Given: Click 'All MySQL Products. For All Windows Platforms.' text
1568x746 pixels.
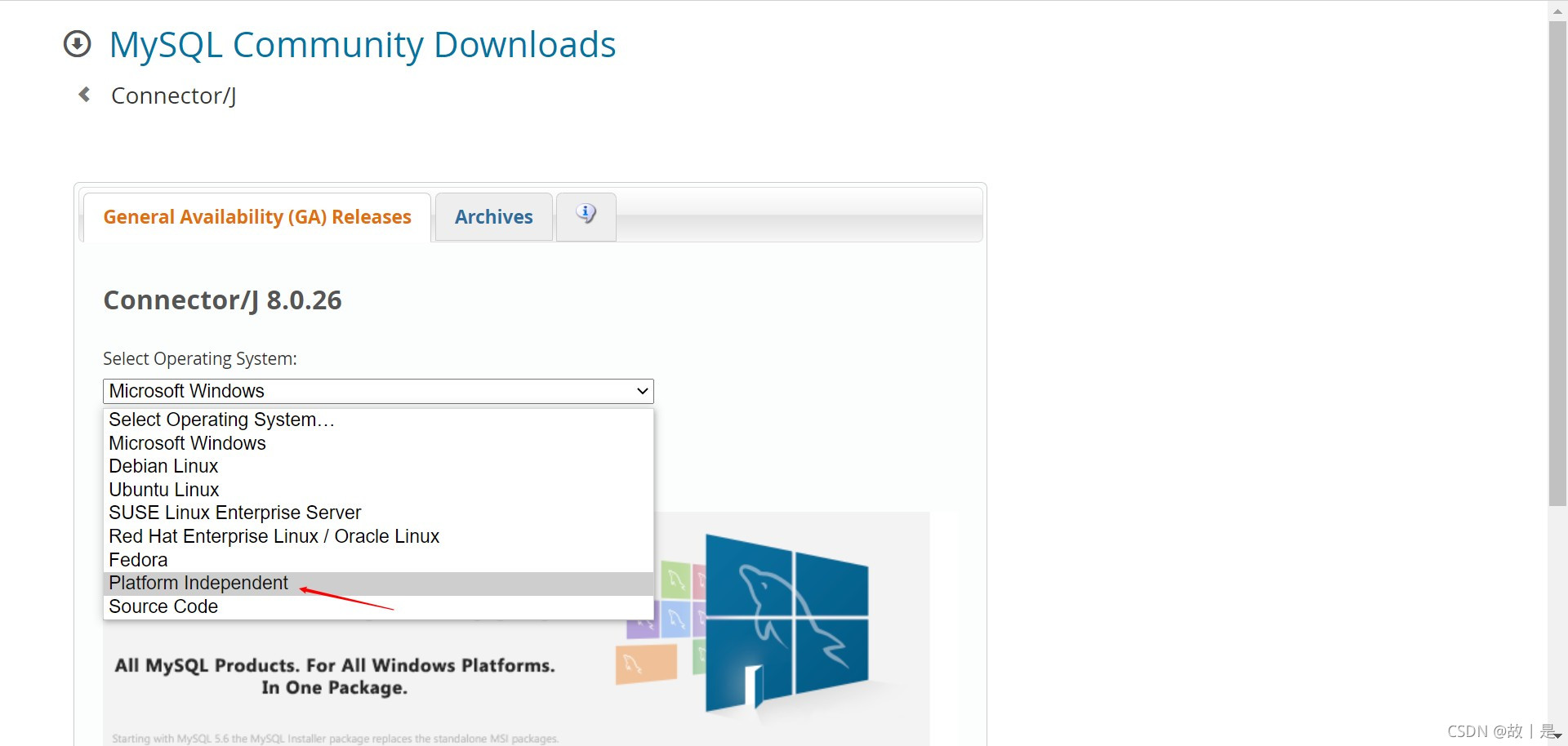Looking at the screenshot, I should click(335, 665).
